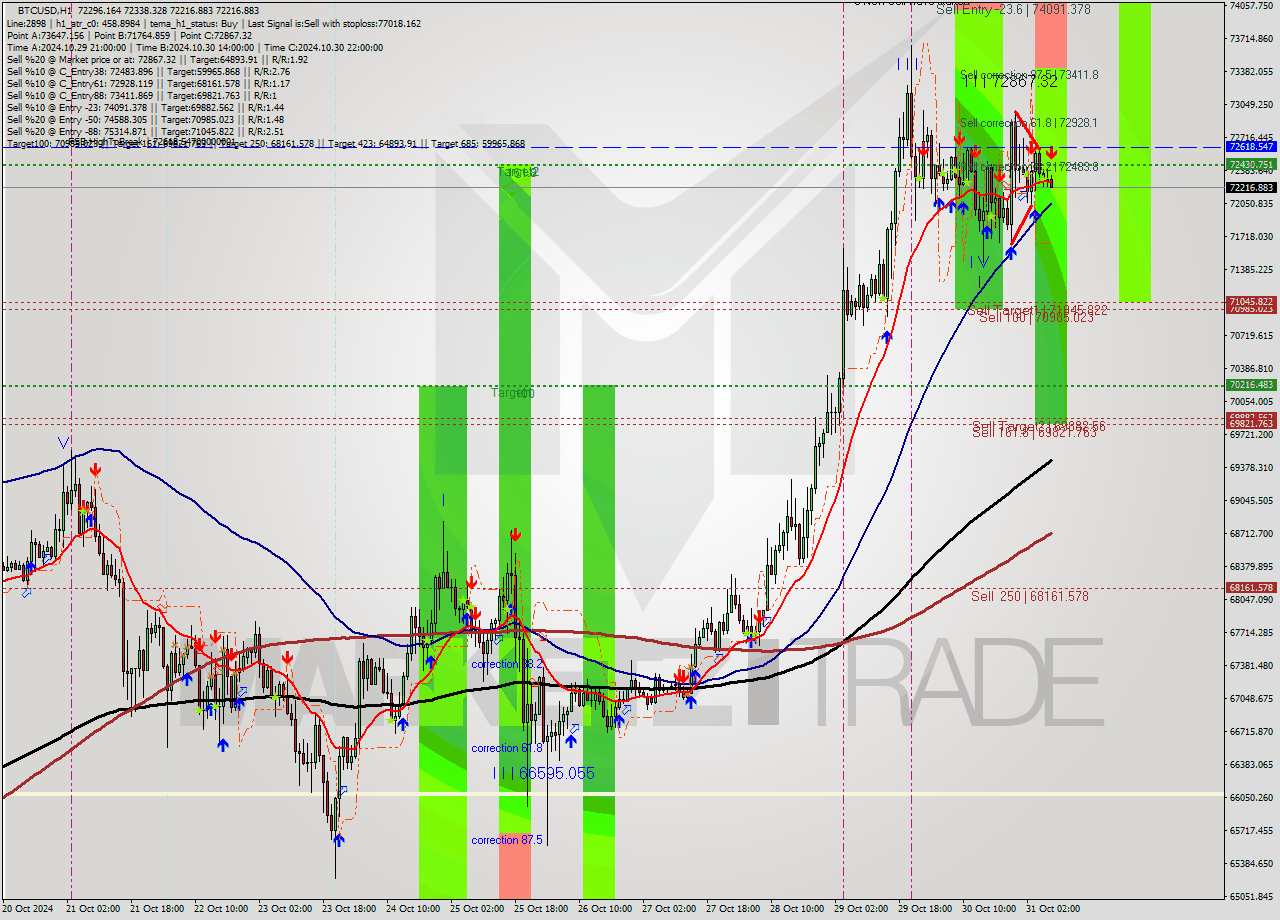Click the 70719.615 price axis value
The image size is (1280, 920).
click(x=1251, y=336)
